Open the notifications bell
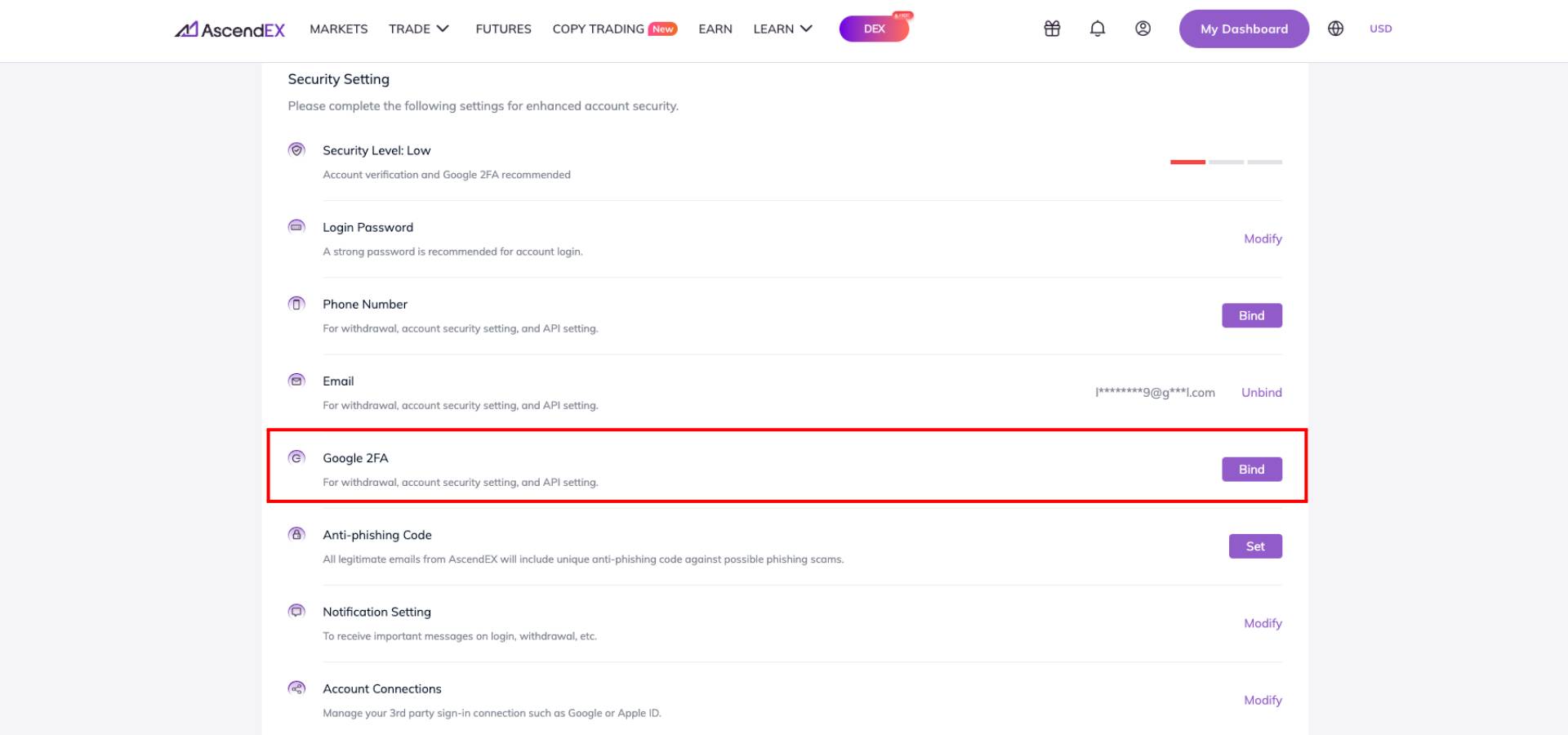This screenshot has height=735, width=1568. point(1098,29)
